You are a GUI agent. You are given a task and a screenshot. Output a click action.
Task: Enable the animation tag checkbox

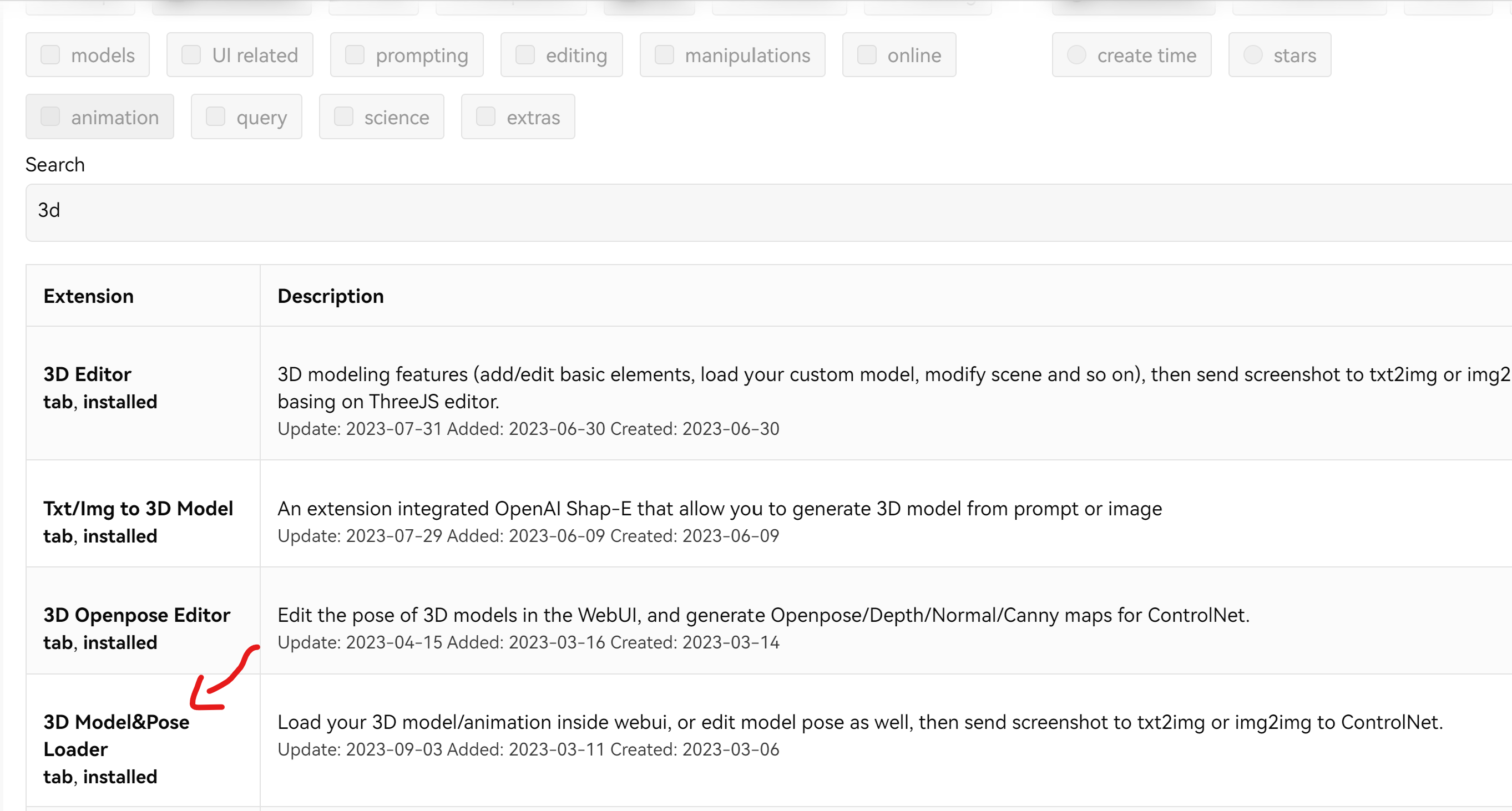pyautogui.click(x=50, y=117)
